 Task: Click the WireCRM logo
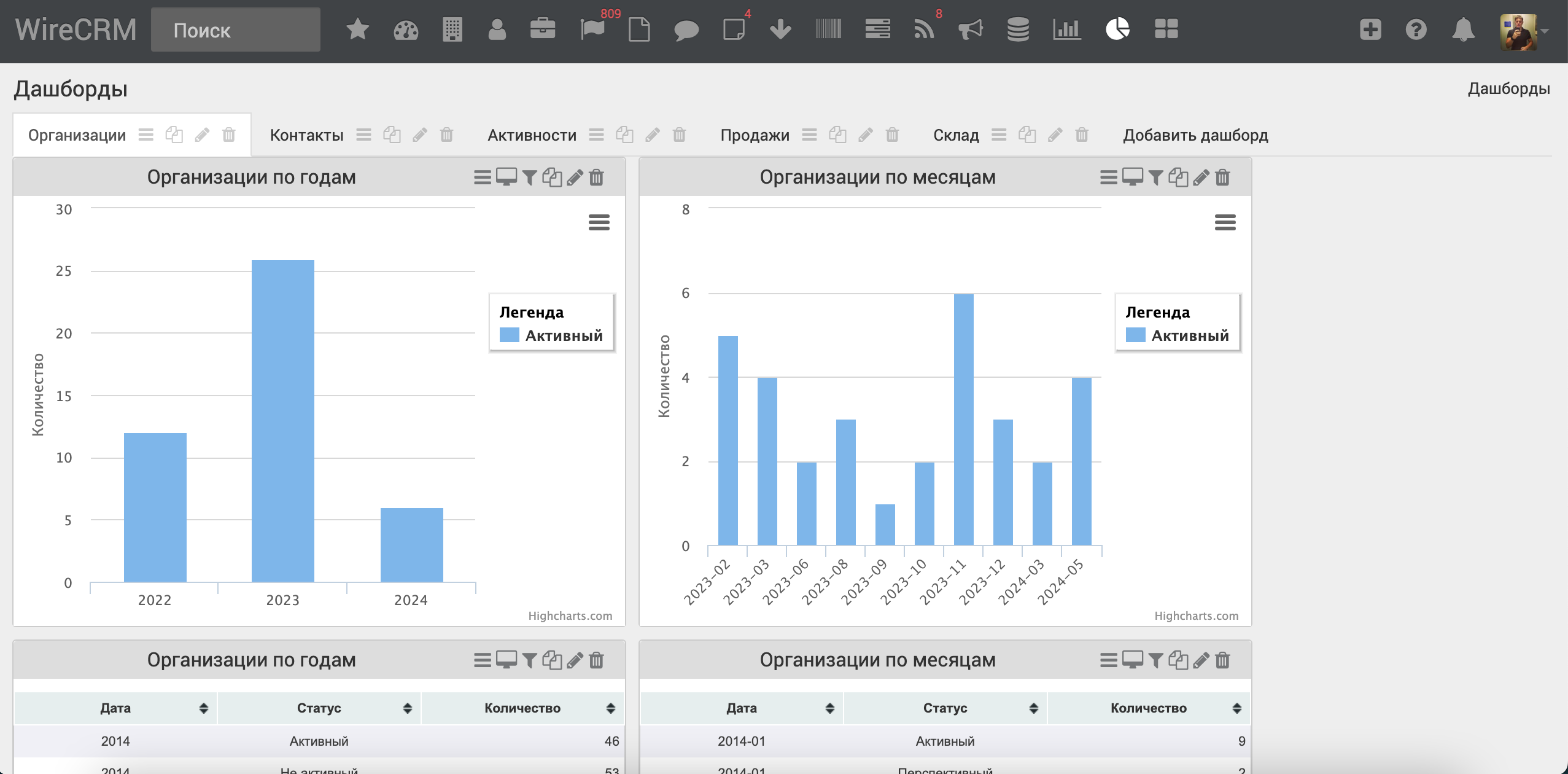click(x=76, y=29)
